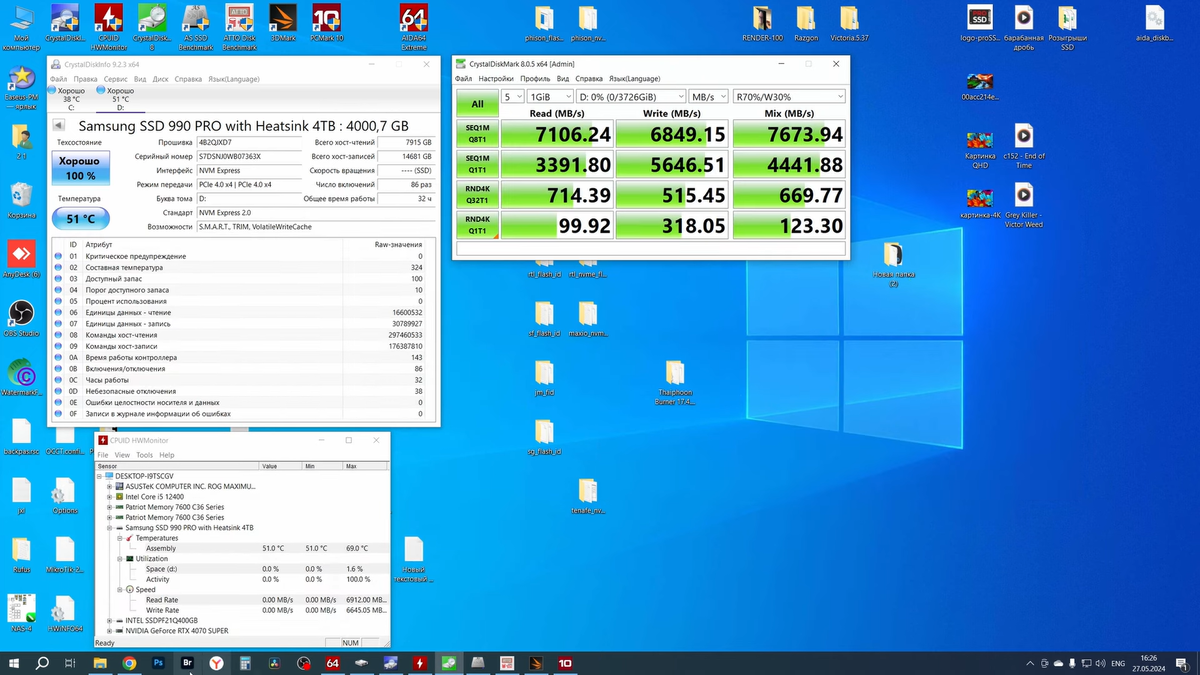This screenshot has width=1200, height=675.
Task: Expand INTEL SSDPF21Q400GB node
Action: tap(109, 620)
